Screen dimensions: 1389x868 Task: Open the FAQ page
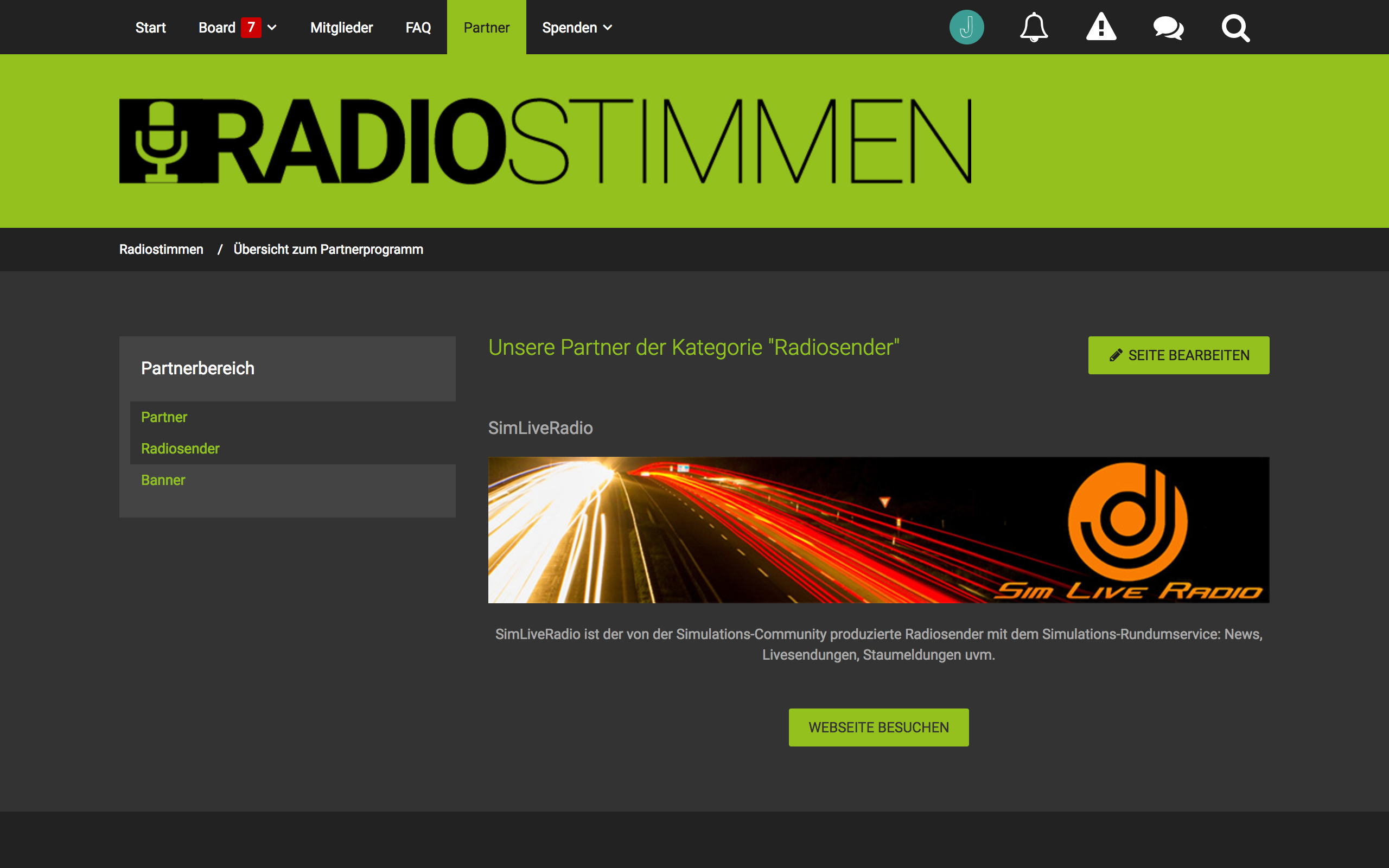[x=418, y=27]
